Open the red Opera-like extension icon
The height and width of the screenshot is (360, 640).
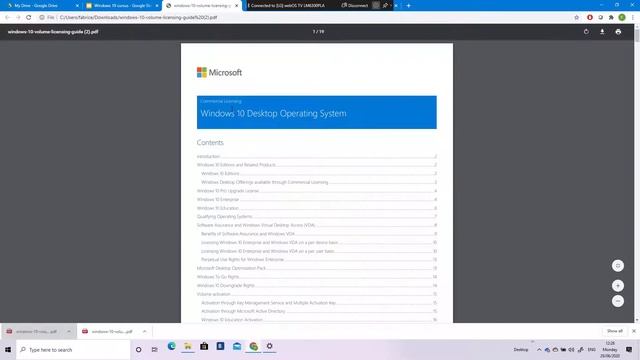(x=590, y=18)
